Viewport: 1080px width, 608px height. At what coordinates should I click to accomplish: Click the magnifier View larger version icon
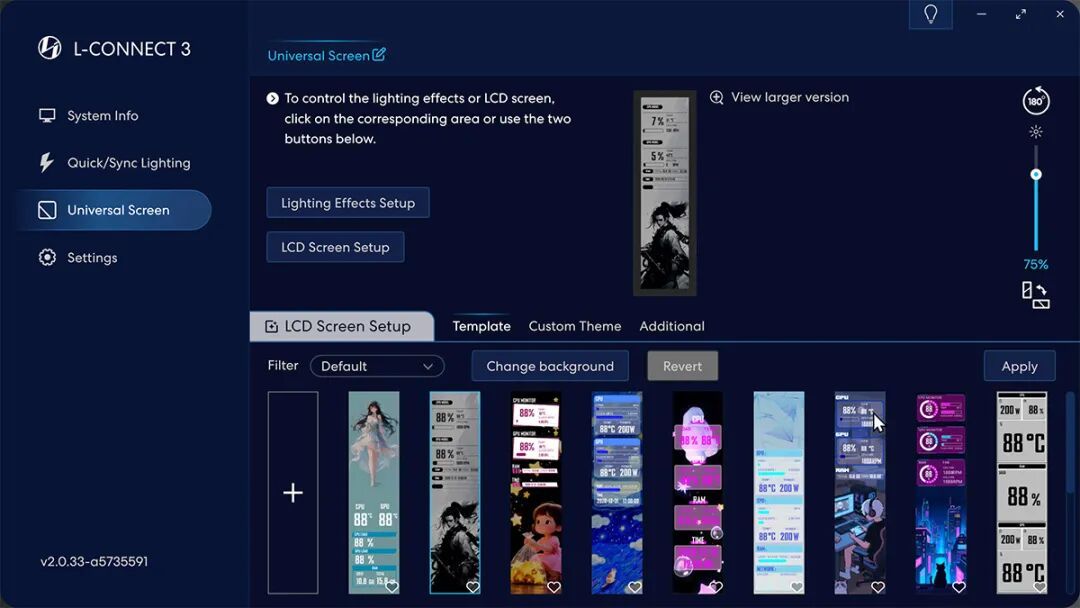716,97
